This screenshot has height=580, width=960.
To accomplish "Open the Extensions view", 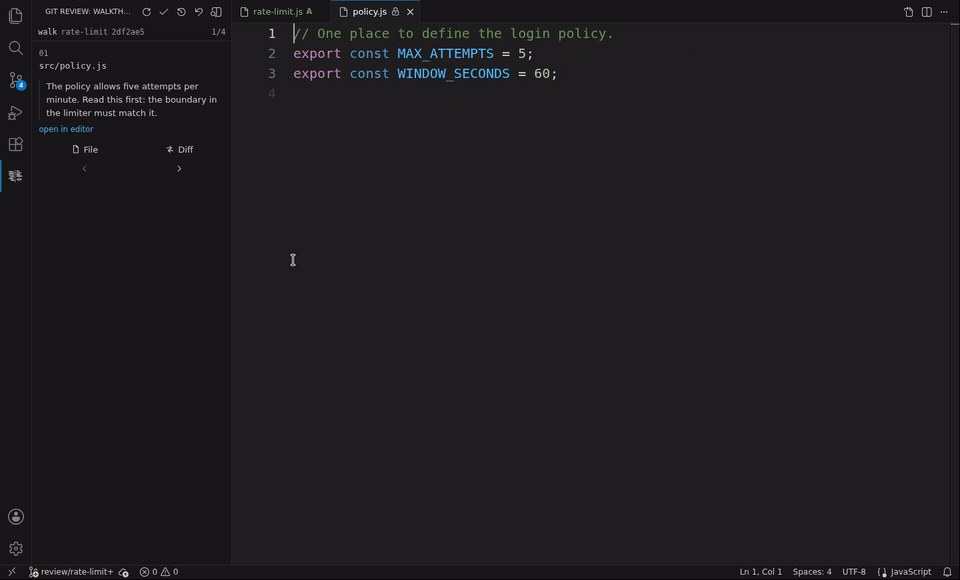I will pos(16,144).
